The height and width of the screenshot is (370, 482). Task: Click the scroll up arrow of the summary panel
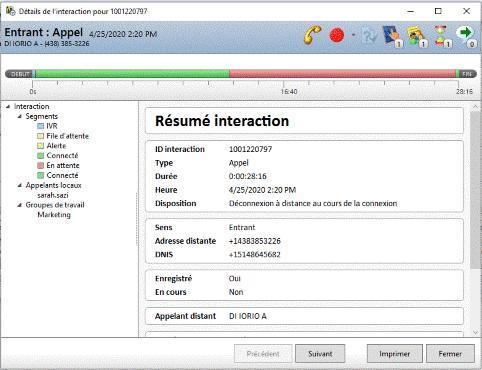[x=475, y=107]
